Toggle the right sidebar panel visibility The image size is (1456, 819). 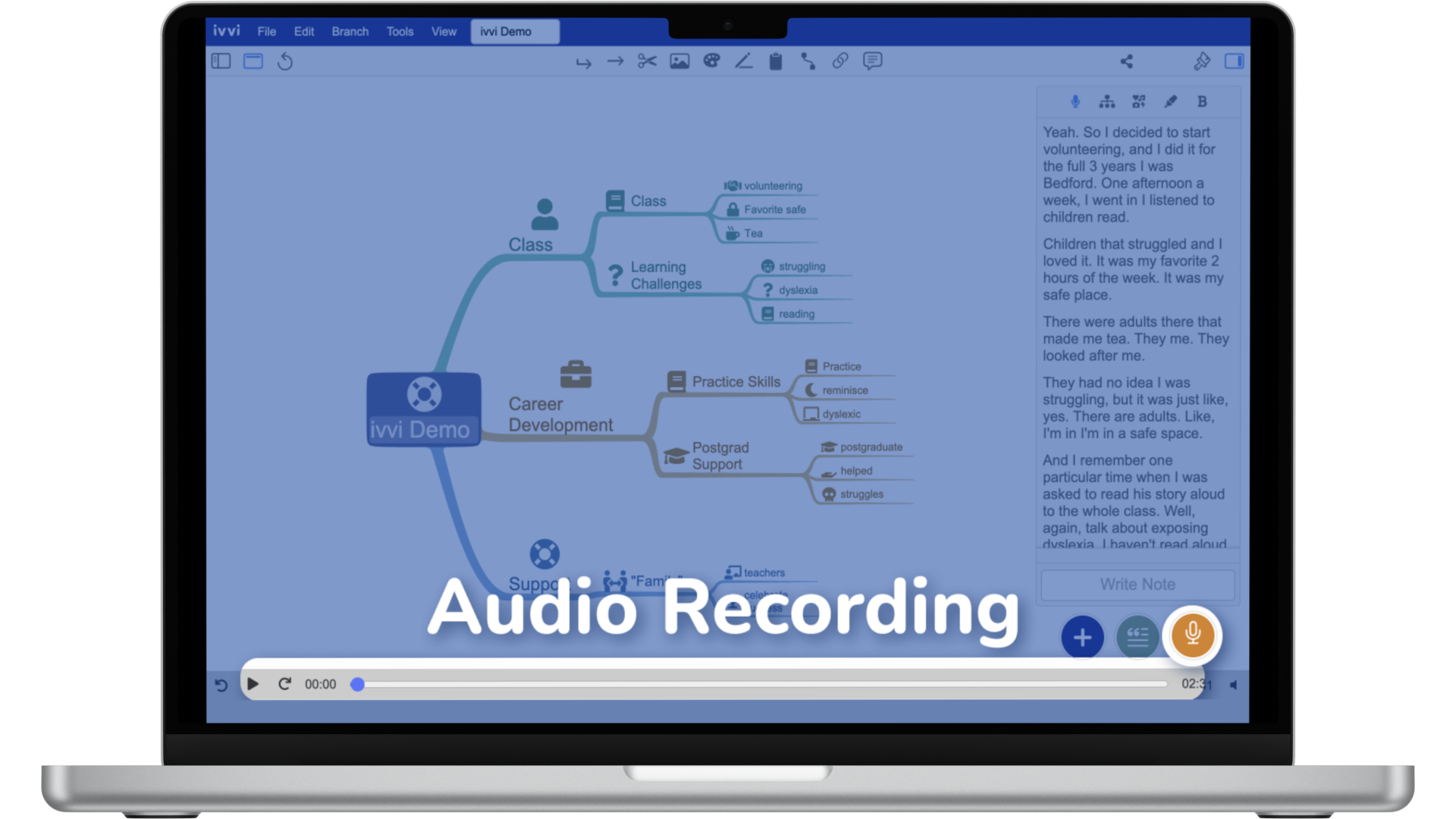1235,61
